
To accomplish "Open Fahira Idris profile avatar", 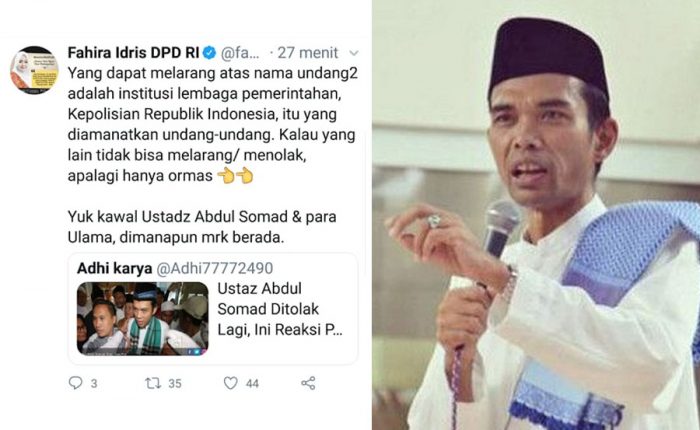I will pos(34,70).
